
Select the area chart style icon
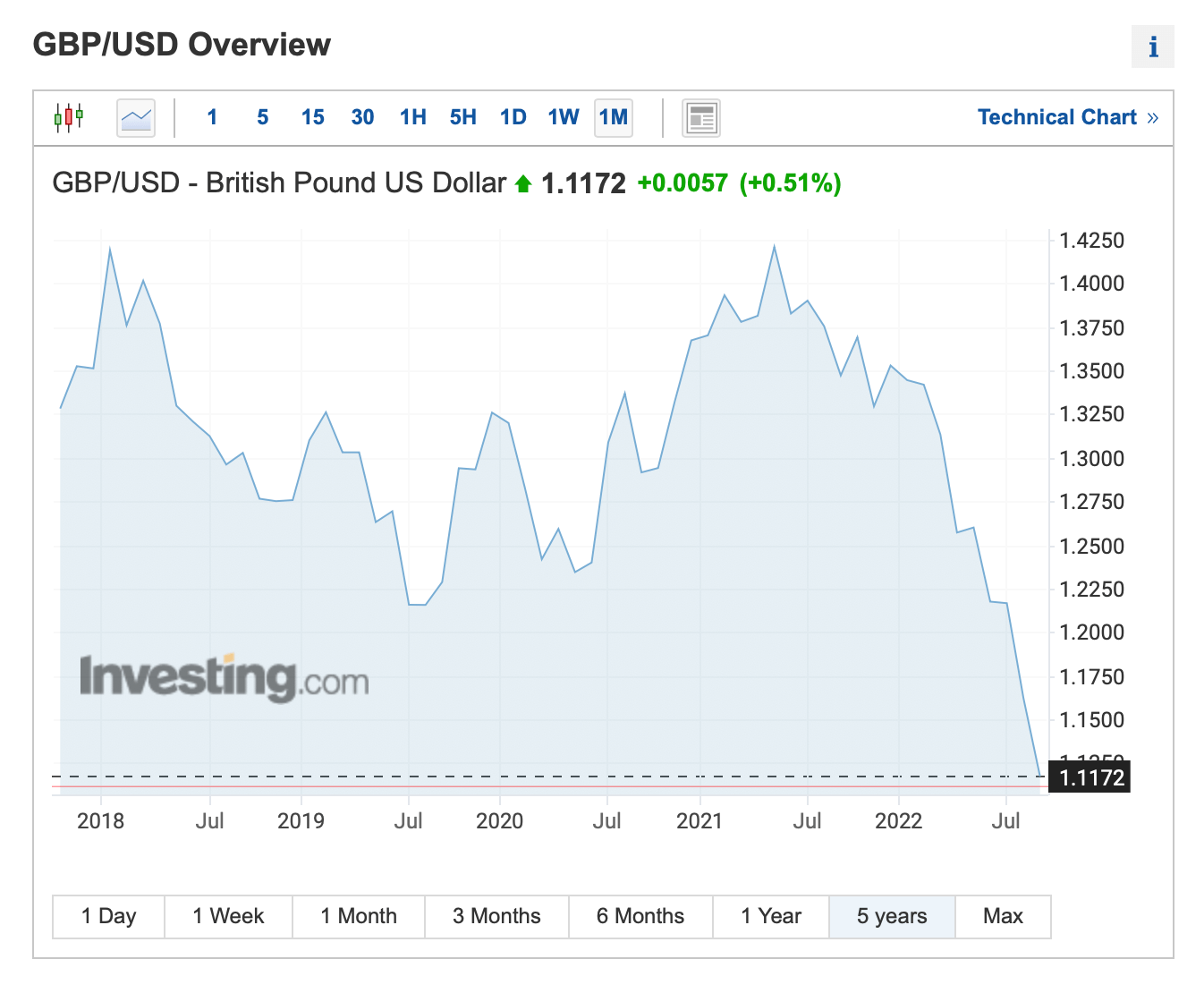coord(135,117)
